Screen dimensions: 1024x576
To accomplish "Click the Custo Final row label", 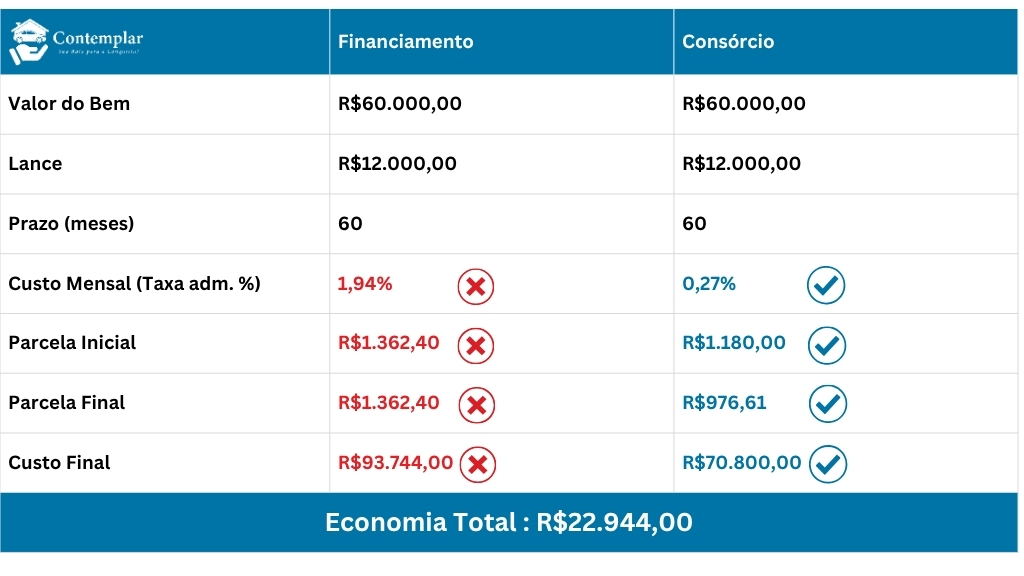I will [59, 462].
